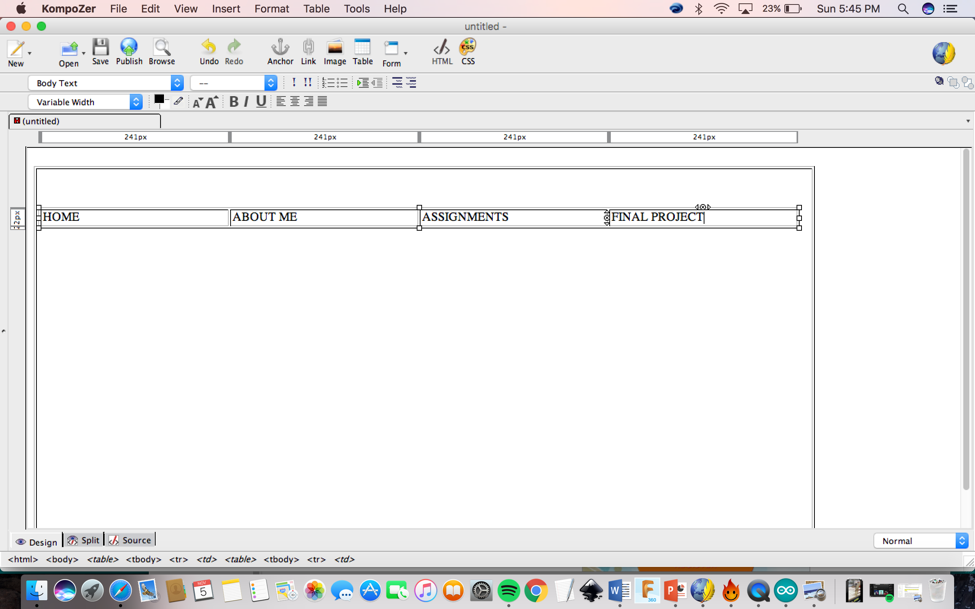Click the ABOUT ME table cell
This screenshot has width=975, height=609.
click(x=324, y=217)
